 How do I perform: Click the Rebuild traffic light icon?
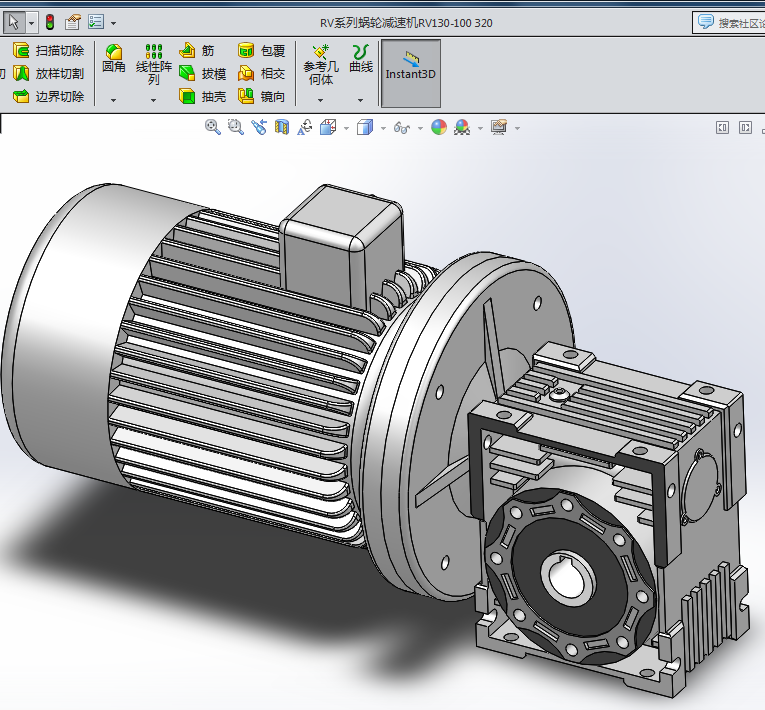click(x=50, y=21)
